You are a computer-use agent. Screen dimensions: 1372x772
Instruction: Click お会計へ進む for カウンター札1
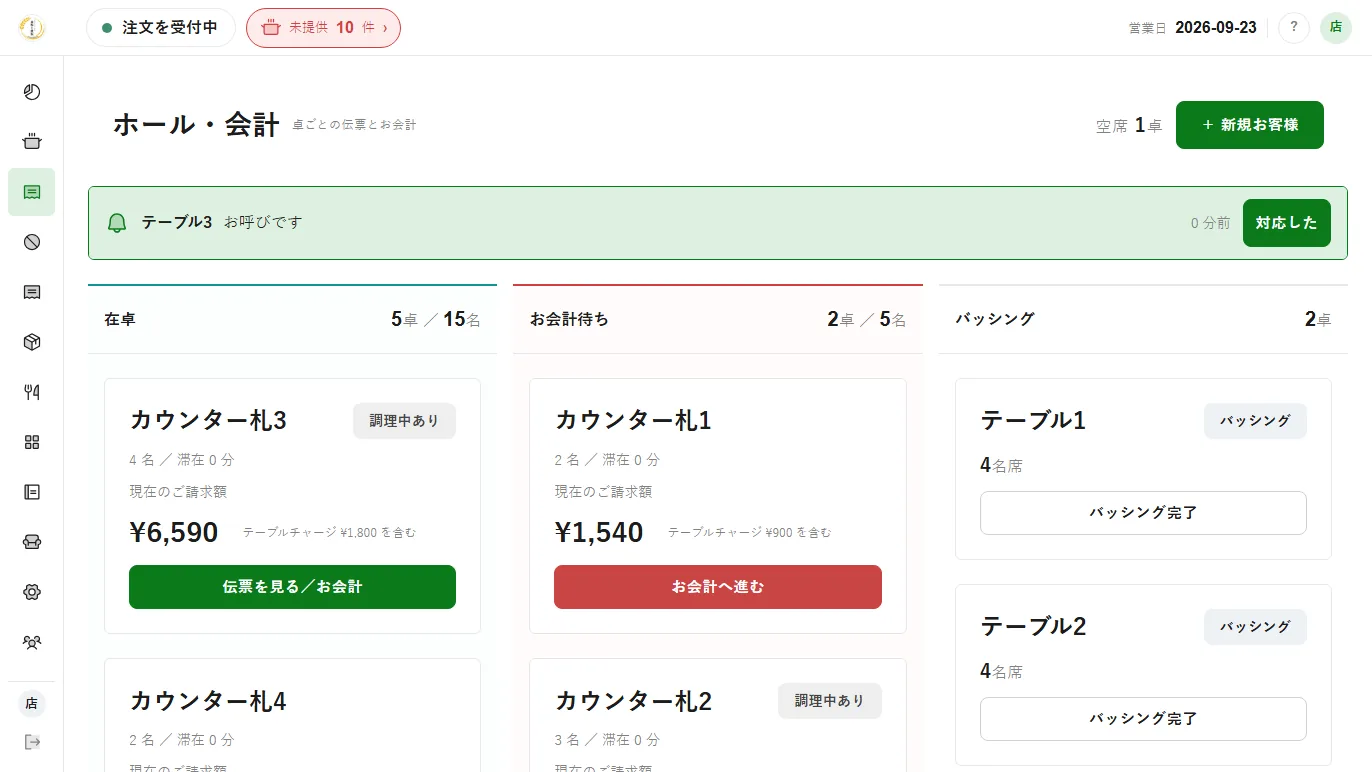click(718, 587)
